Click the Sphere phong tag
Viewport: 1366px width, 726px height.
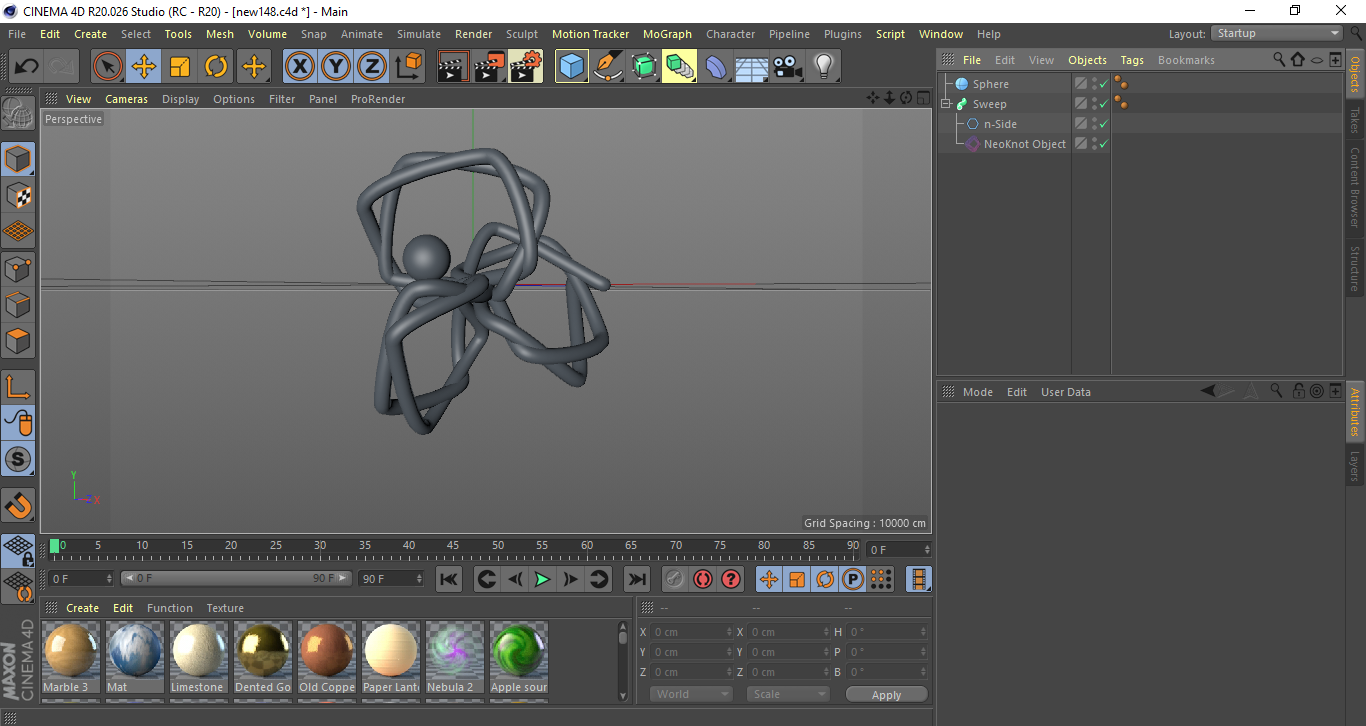(1122, 84)
